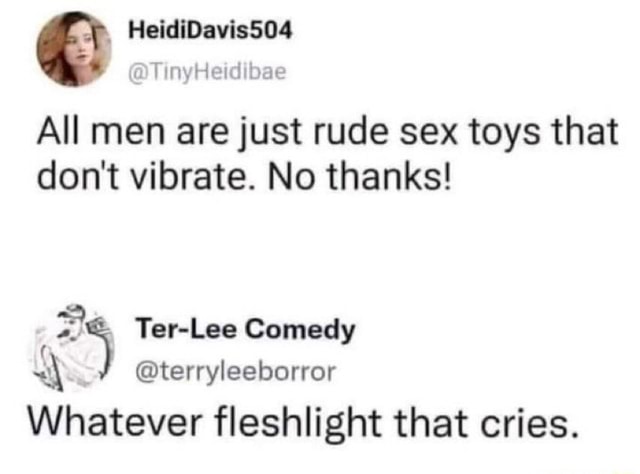Click the "504" in Heidi's display name
640x474 pixels.
click(270, 30)
